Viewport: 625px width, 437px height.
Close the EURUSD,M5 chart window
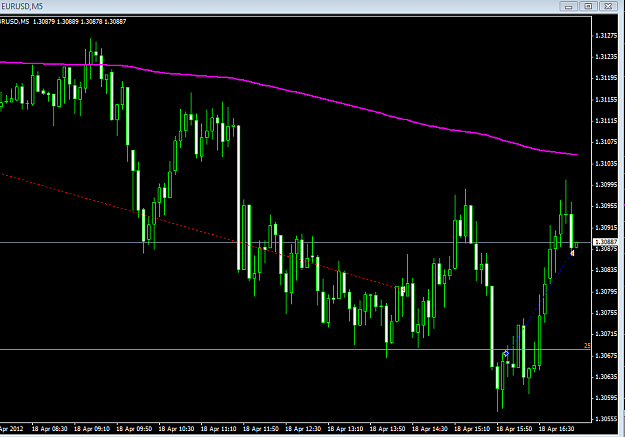[x=608, y=6]
